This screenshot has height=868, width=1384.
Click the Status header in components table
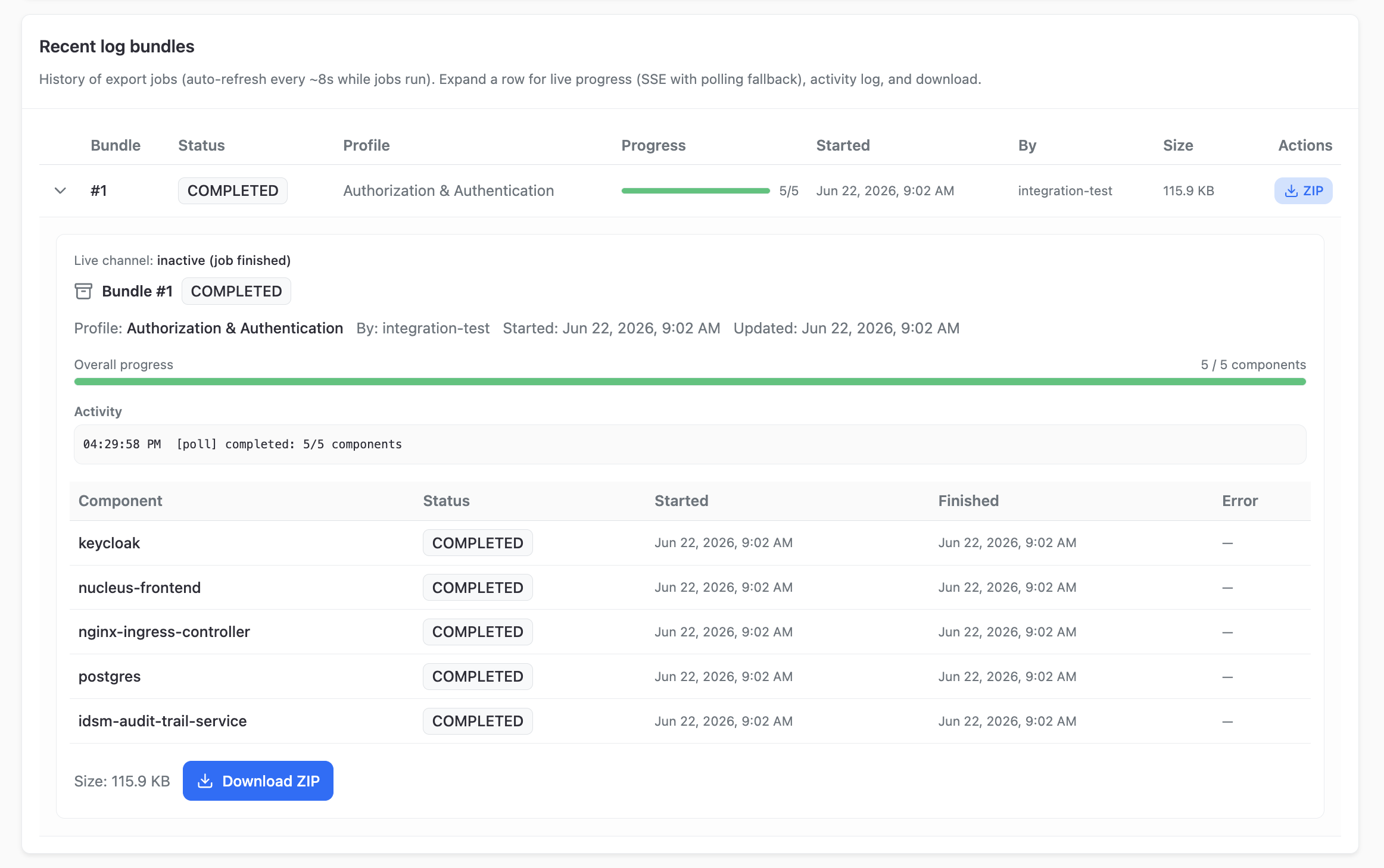[446, 501]
